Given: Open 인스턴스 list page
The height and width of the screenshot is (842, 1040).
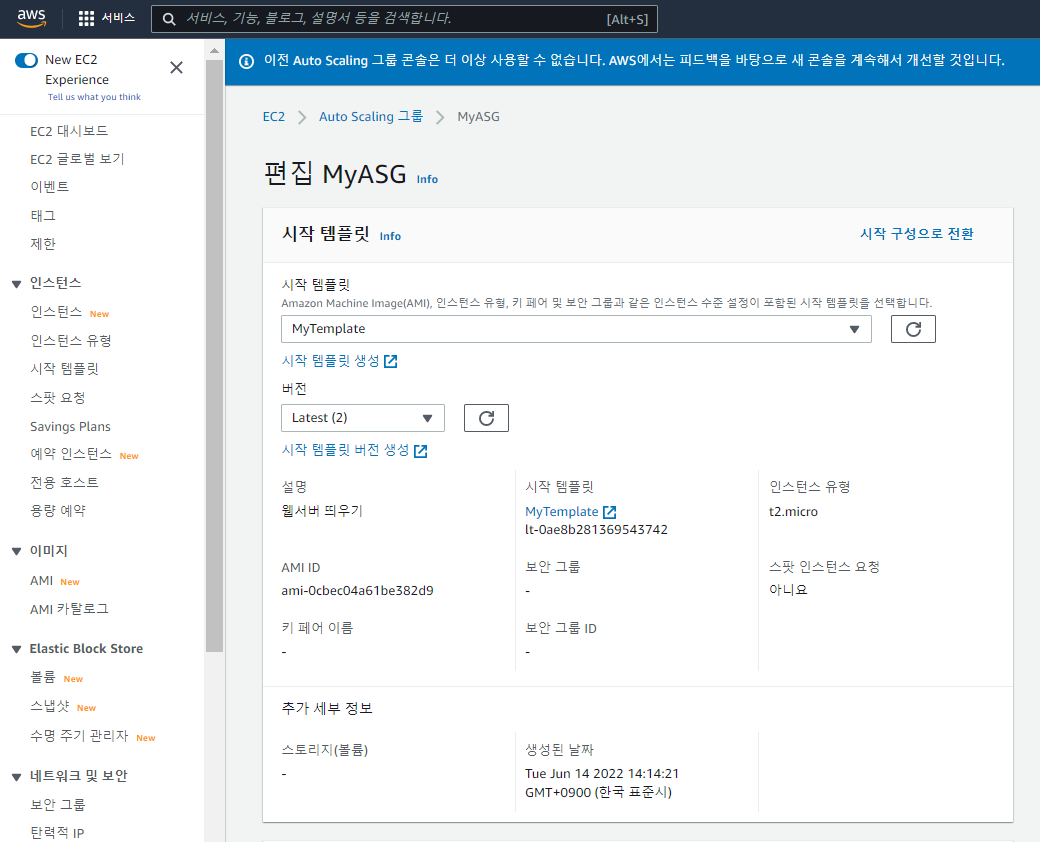Looking at the screenshot, I should coord(56,312).
